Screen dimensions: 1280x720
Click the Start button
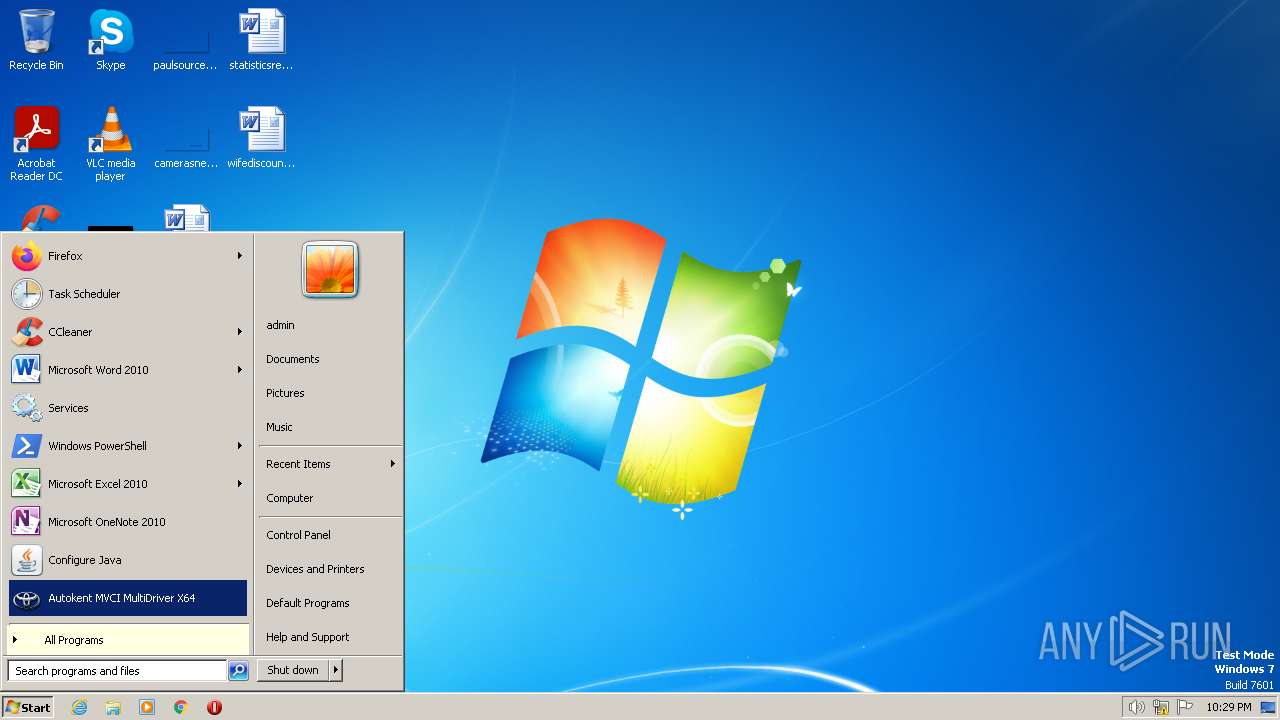(x=28, y=707)
